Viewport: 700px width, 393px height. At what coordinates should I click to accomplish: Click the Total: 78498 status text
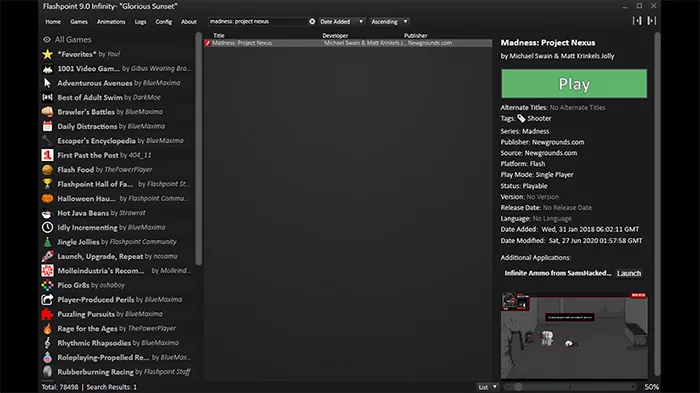coord(60,387)
